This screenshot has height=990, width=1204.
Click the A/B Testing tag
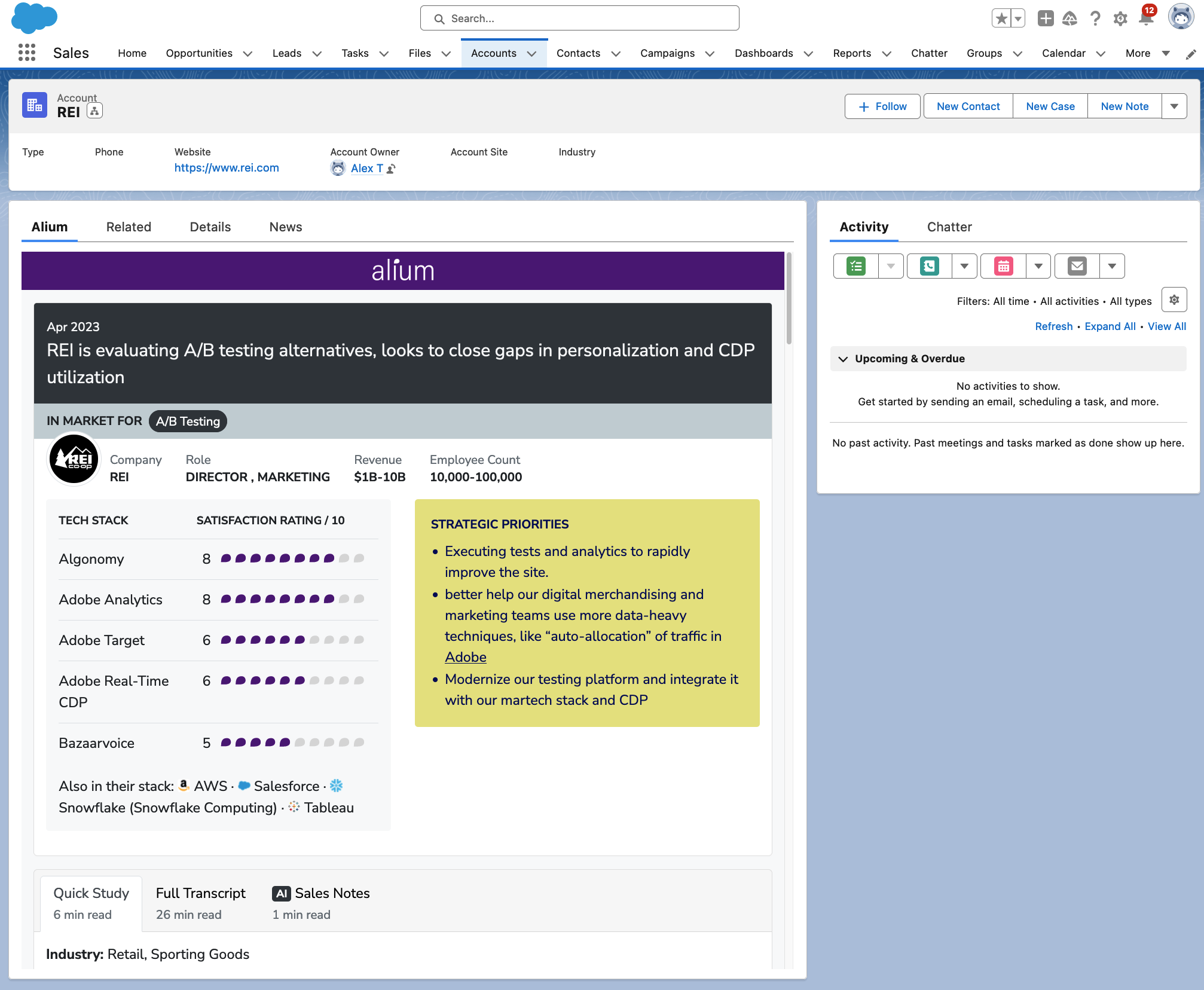(x=188, y=421)
